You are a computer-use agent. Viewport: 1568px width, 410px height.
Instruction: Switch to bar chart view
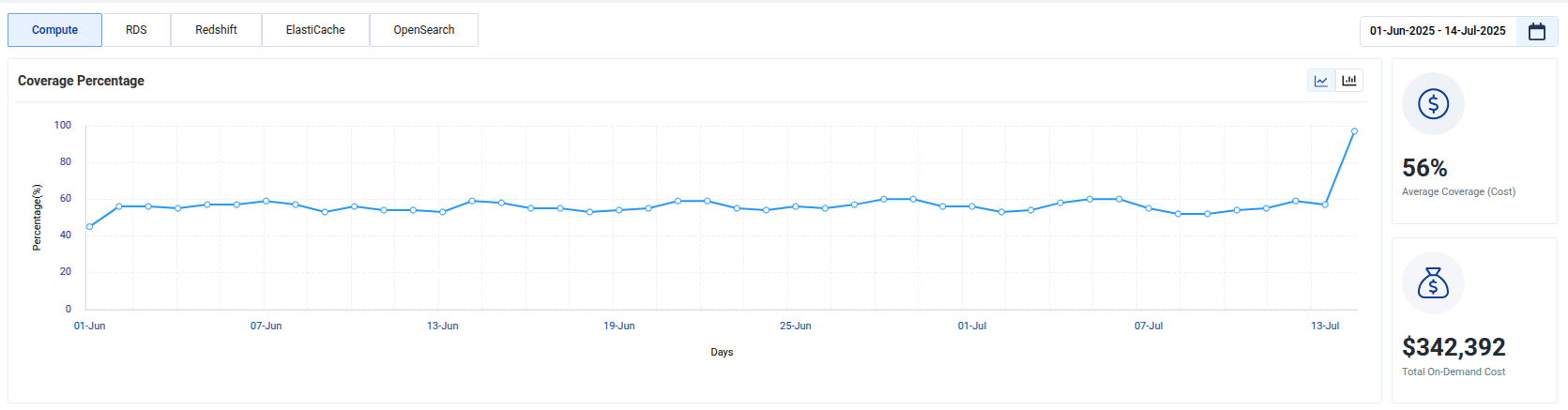click(1349, 81)
